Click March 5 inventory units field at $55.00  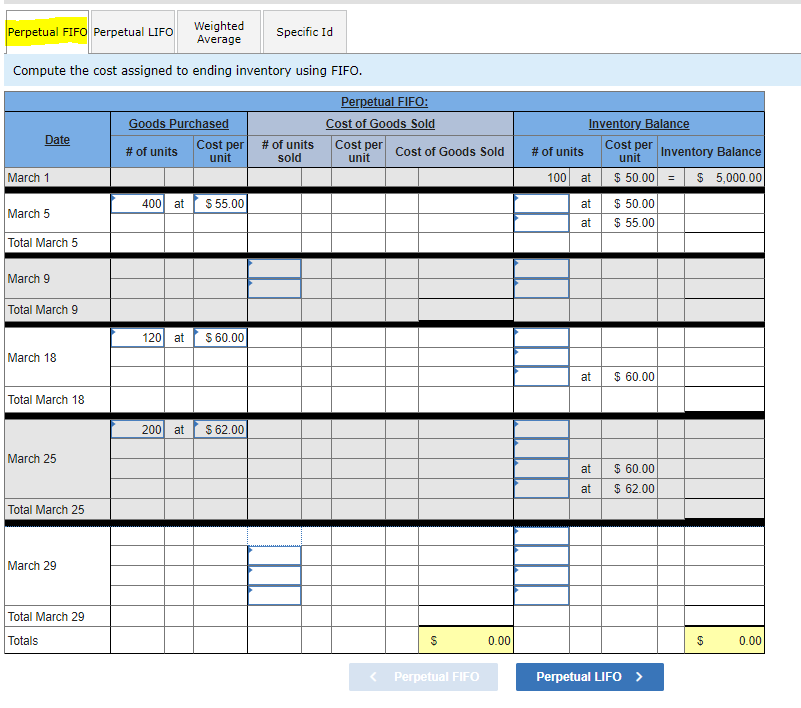541,223
